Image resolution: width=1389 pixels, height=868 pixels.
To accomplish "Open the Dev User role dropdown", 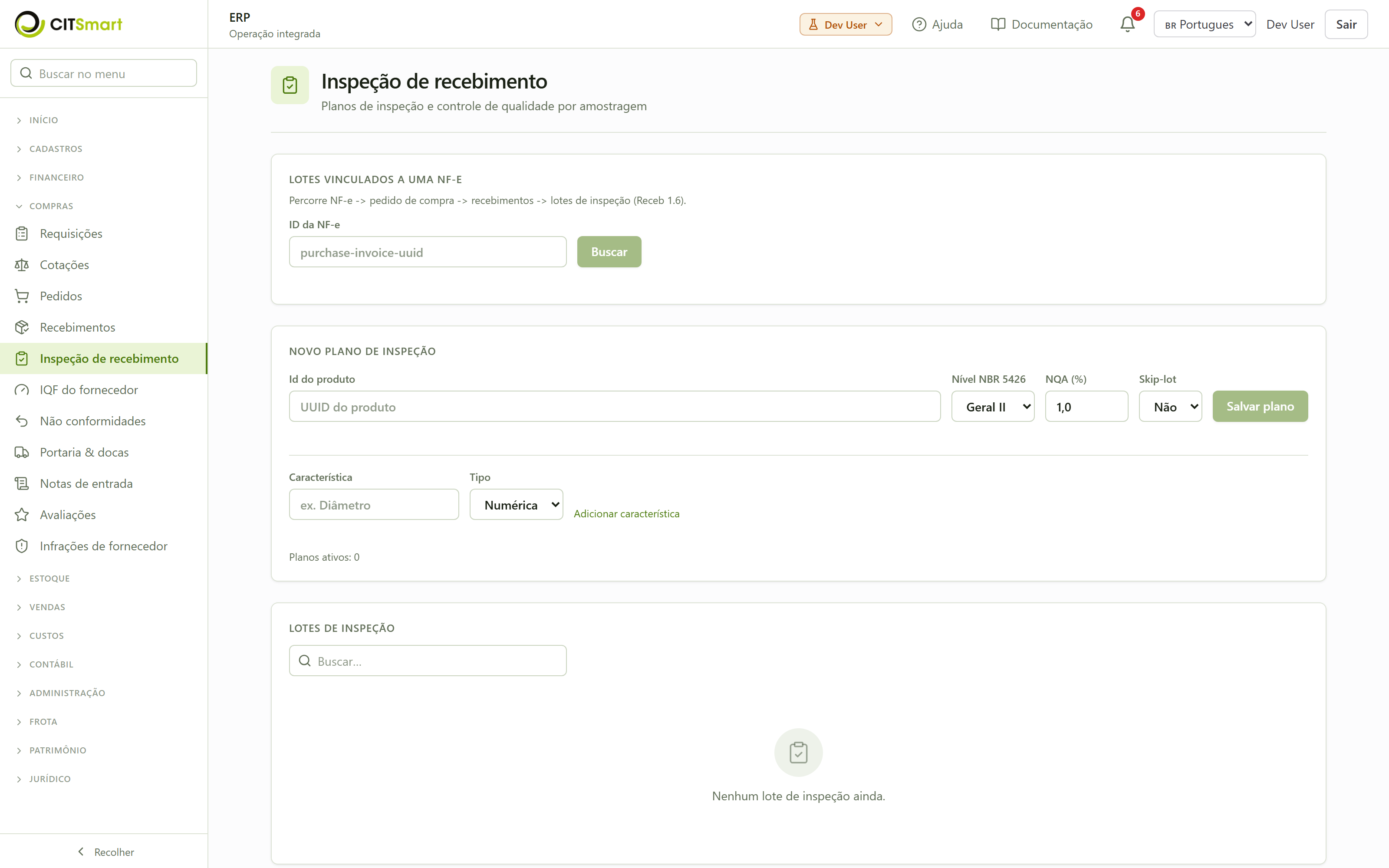I will click(846, 24).
